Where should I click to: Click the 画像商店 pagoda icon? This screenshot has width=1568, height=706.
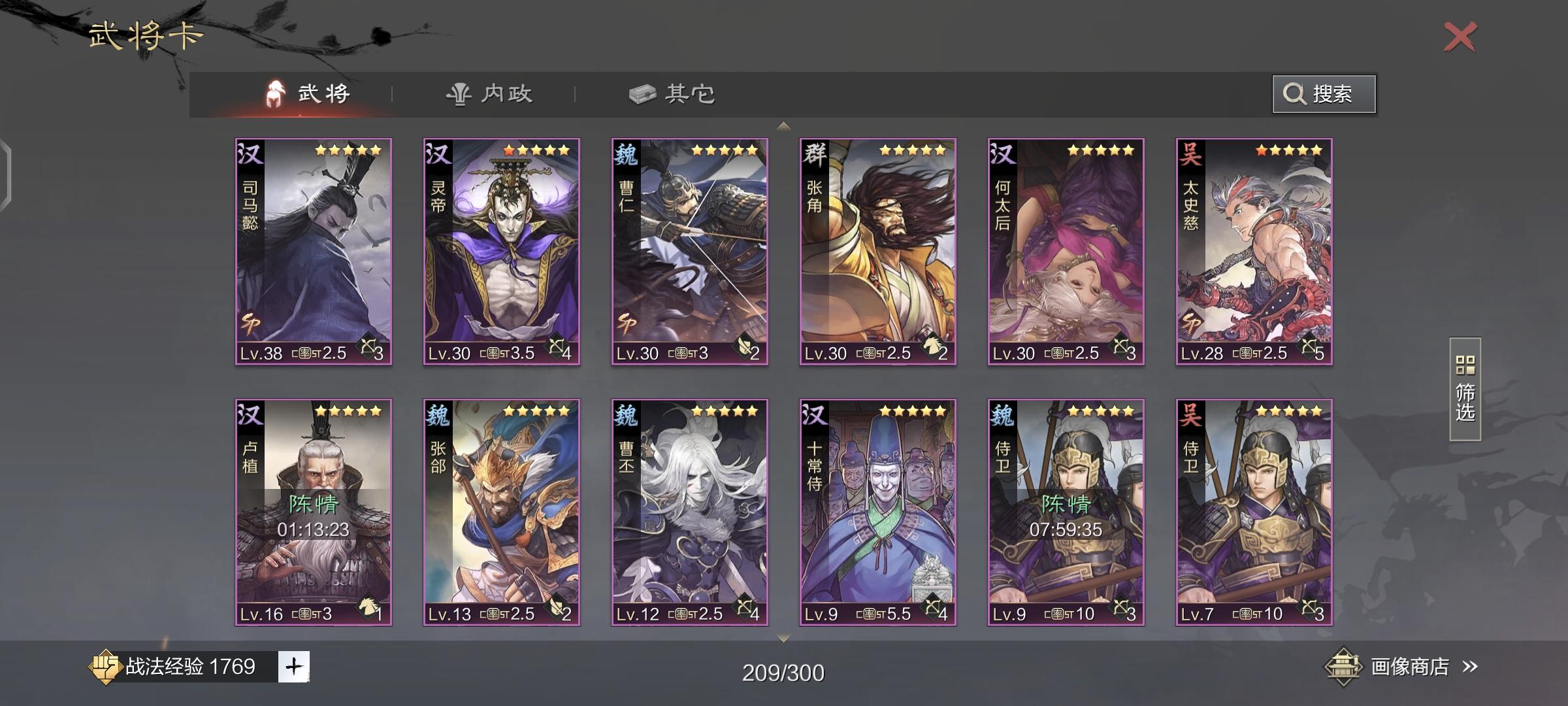pos(1343,666)
